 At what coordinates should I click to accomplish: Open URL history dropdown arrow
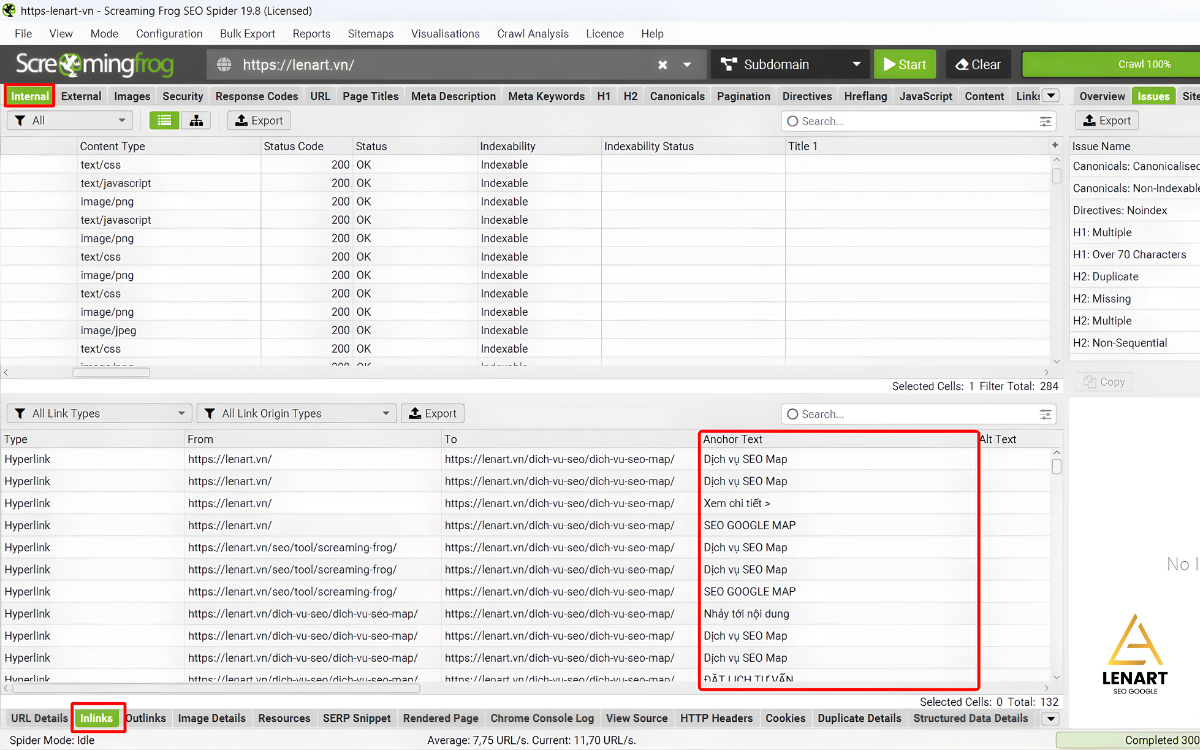point(687,65)
